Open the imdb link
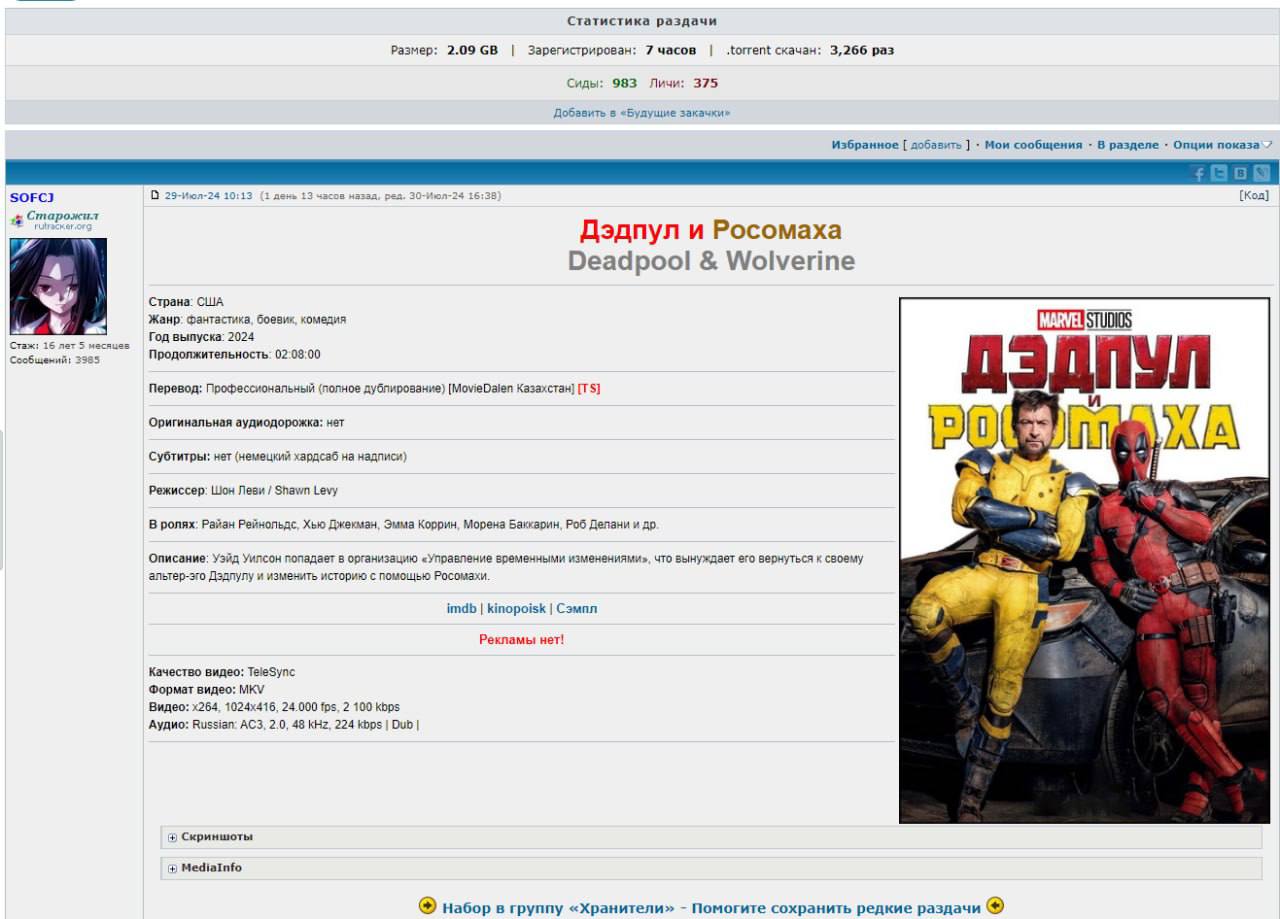This screenshot has height=919, width=1280. 461,608
